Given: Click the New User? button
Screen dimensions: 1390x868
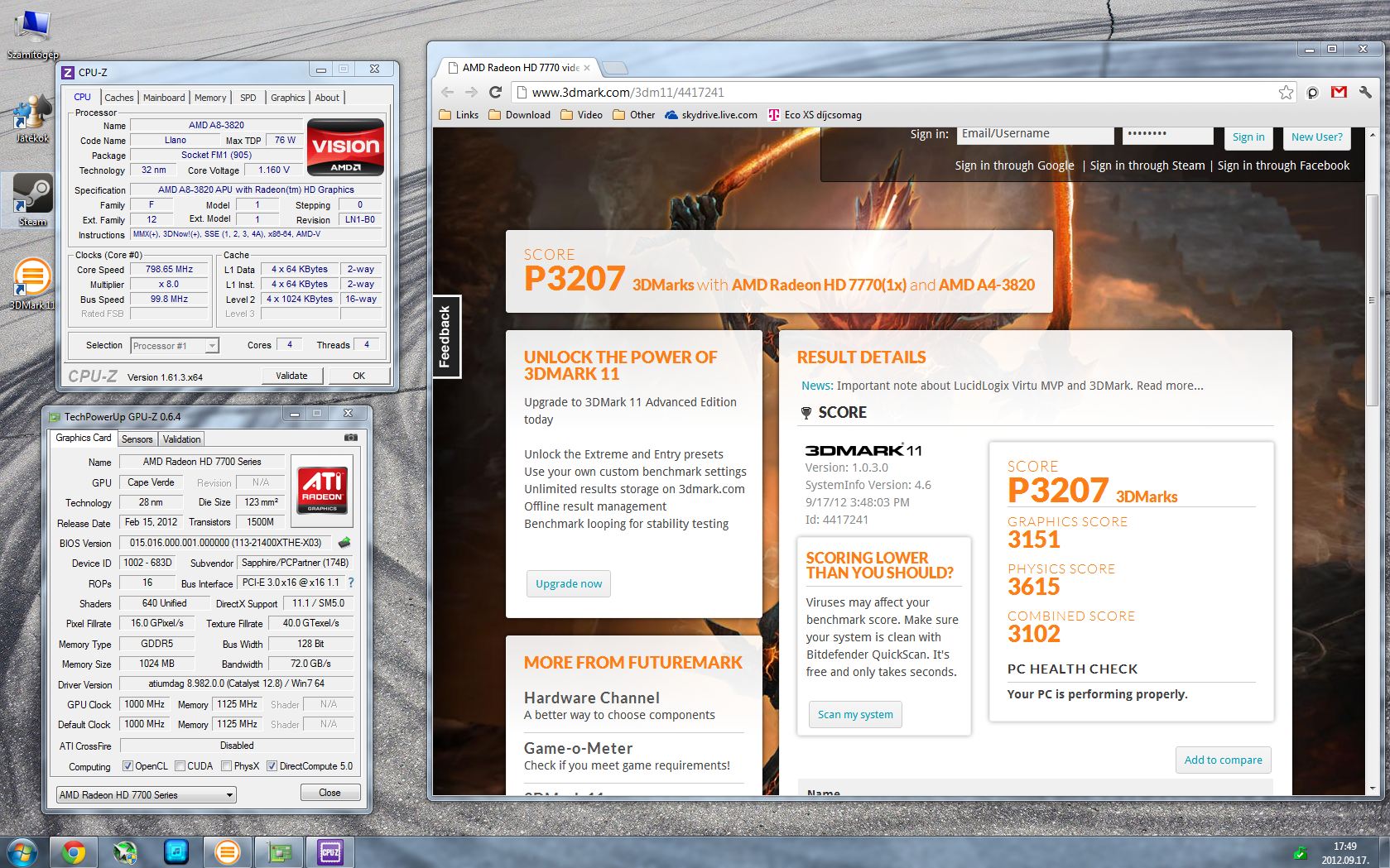Looking at the screenshot, I should click(1316, 137).
